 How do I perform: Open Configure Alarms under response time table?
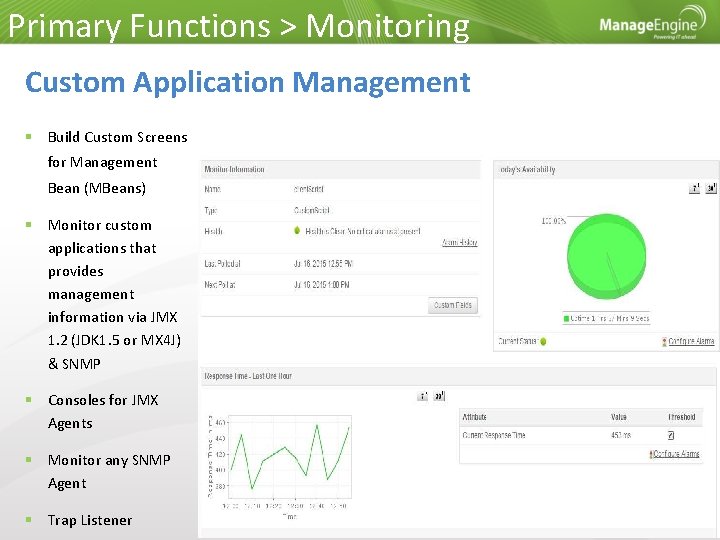click(x=676, y=454)
